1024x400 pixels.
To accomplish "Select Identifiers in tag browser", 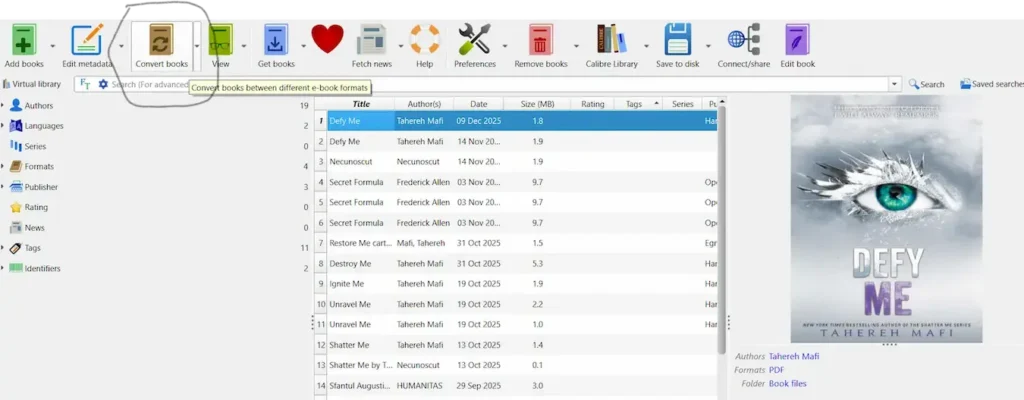I will point(42,269).
